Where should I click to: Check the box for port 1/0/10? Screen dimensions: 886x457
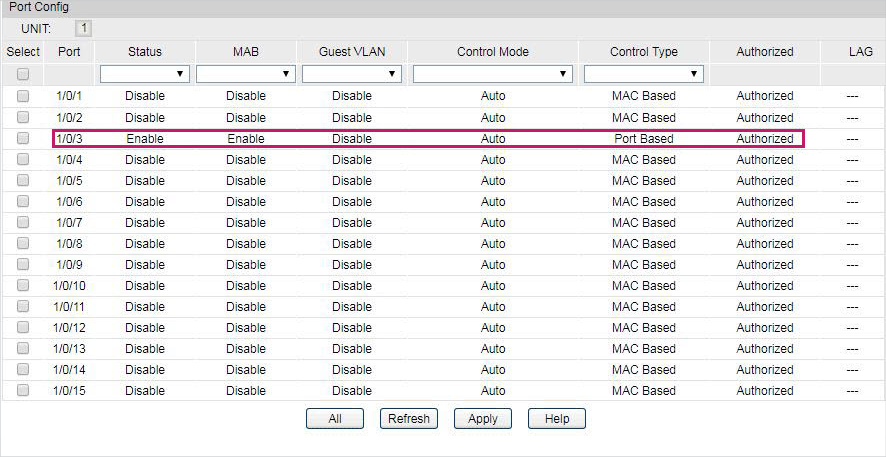(x=23, y=285)
